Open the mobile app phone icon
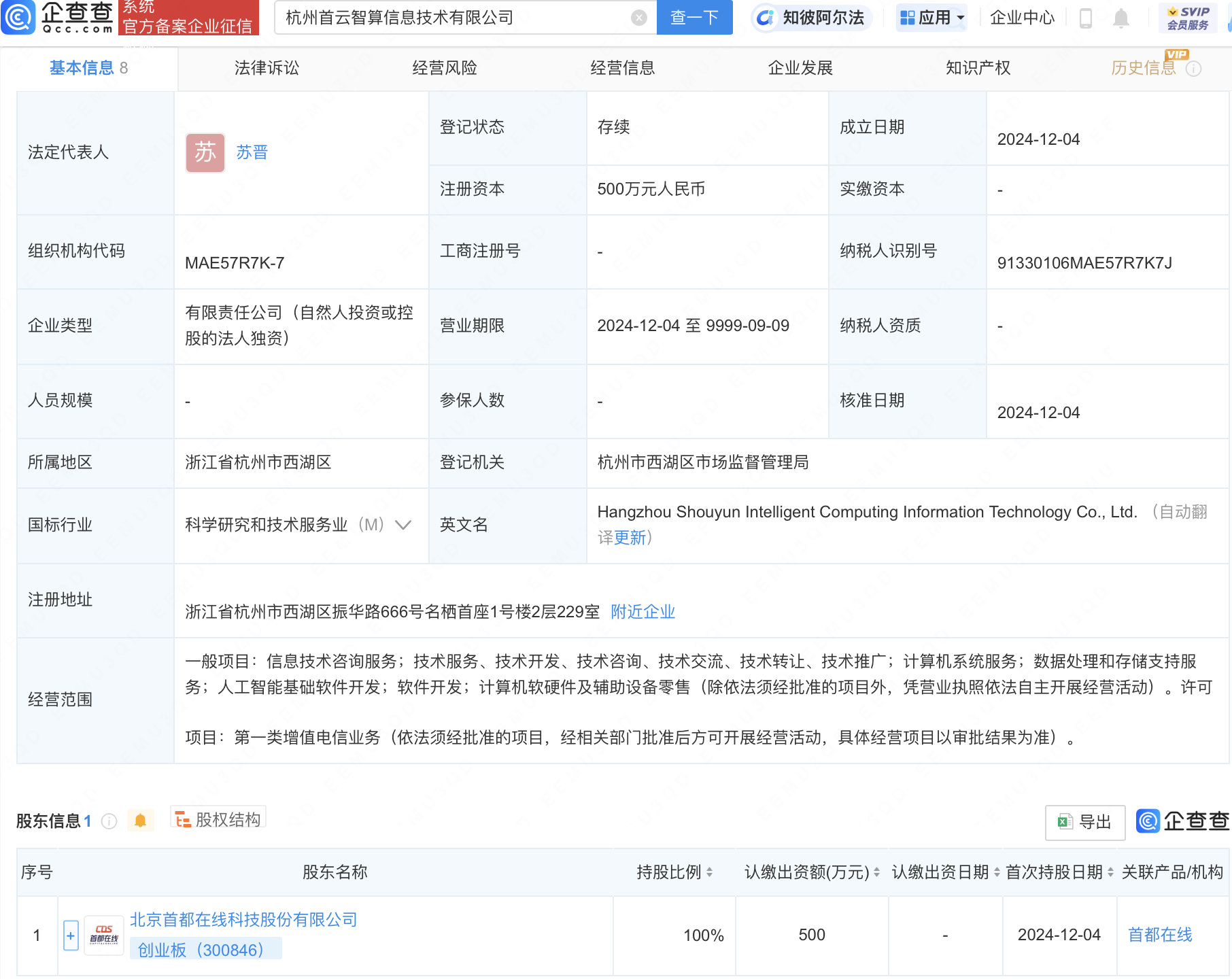Screen dimensions: 1232x979 (x=1086, y=18)
